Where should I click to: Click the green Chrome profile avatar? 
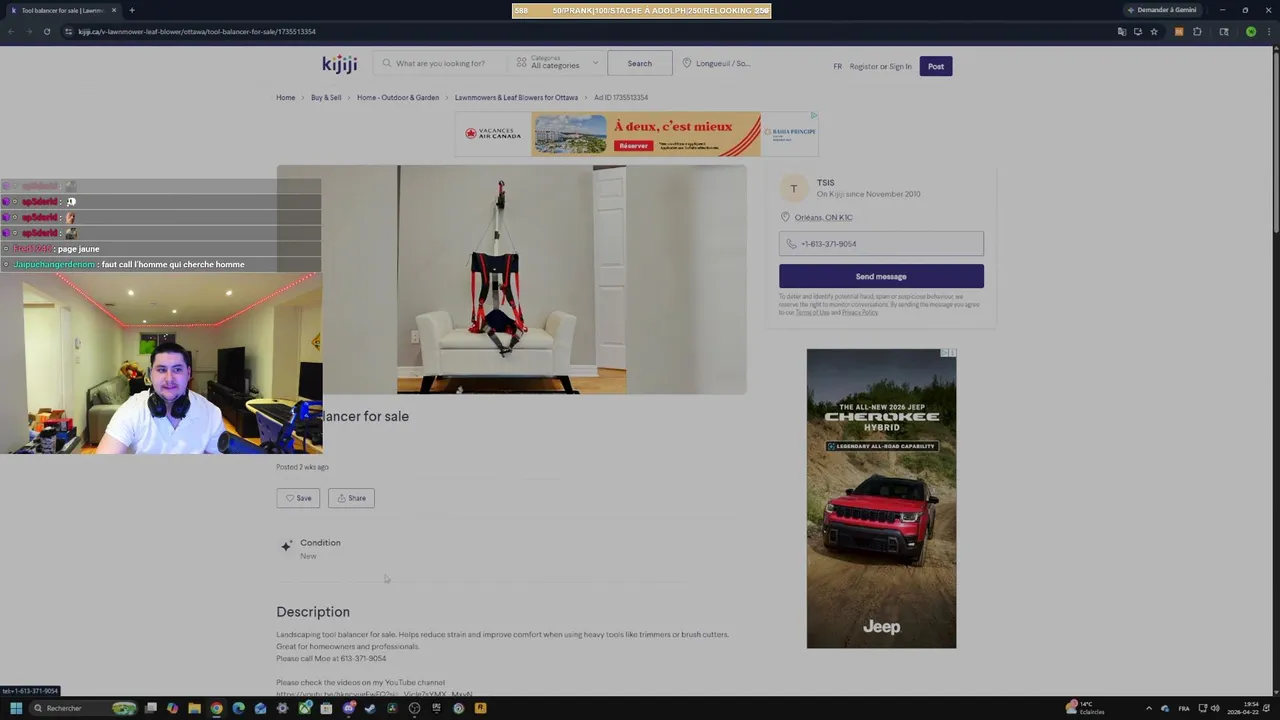click(1251, 32)
